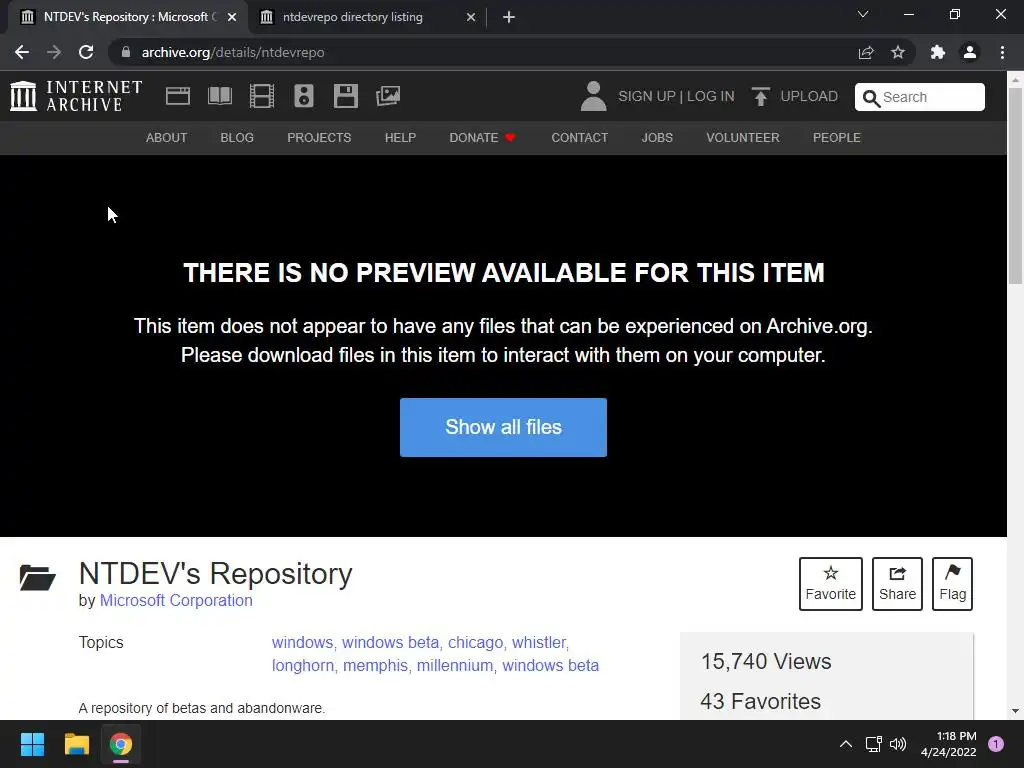Click the browser forward arrow
Viewport: 1024px width, 768px height.
click(54, 52)
